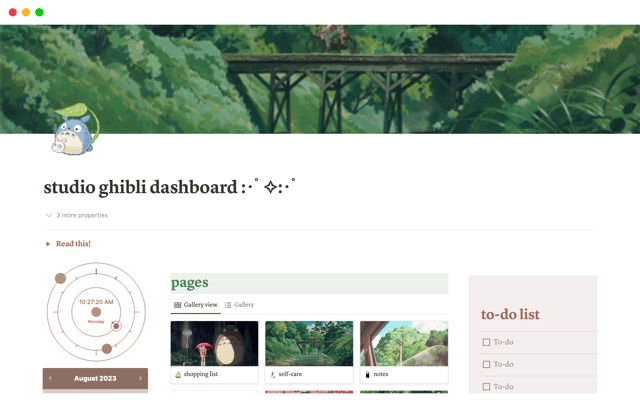This screenshot has height=400, width=640.
Task: Switch to the Gallery tab
Action: coord(239,305)
